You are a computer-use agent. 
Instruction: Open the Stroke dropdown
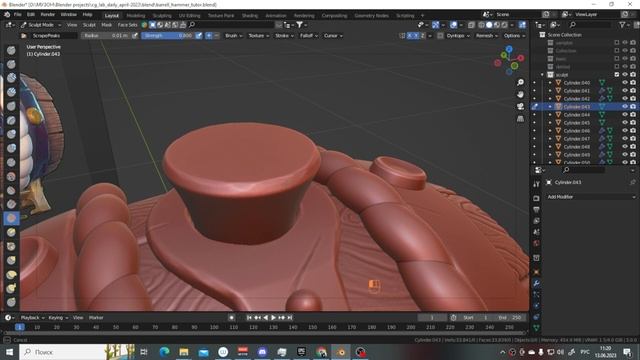click(x=284, y=36)
